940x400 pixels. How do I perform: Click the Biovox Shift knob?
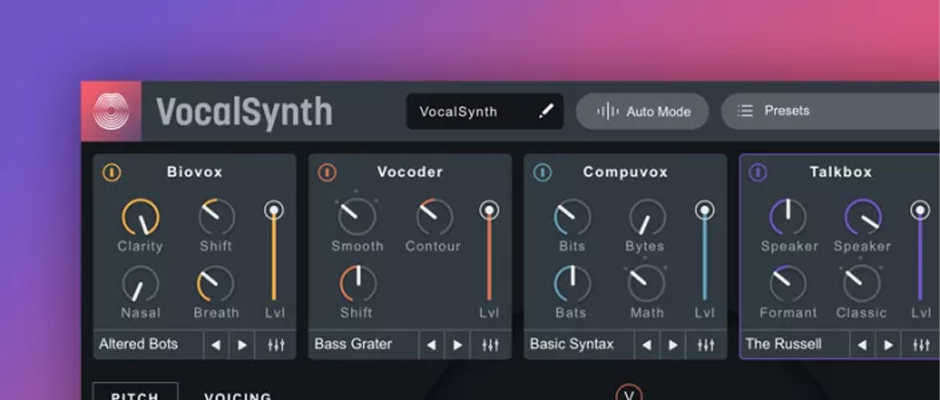click(216, 217)
